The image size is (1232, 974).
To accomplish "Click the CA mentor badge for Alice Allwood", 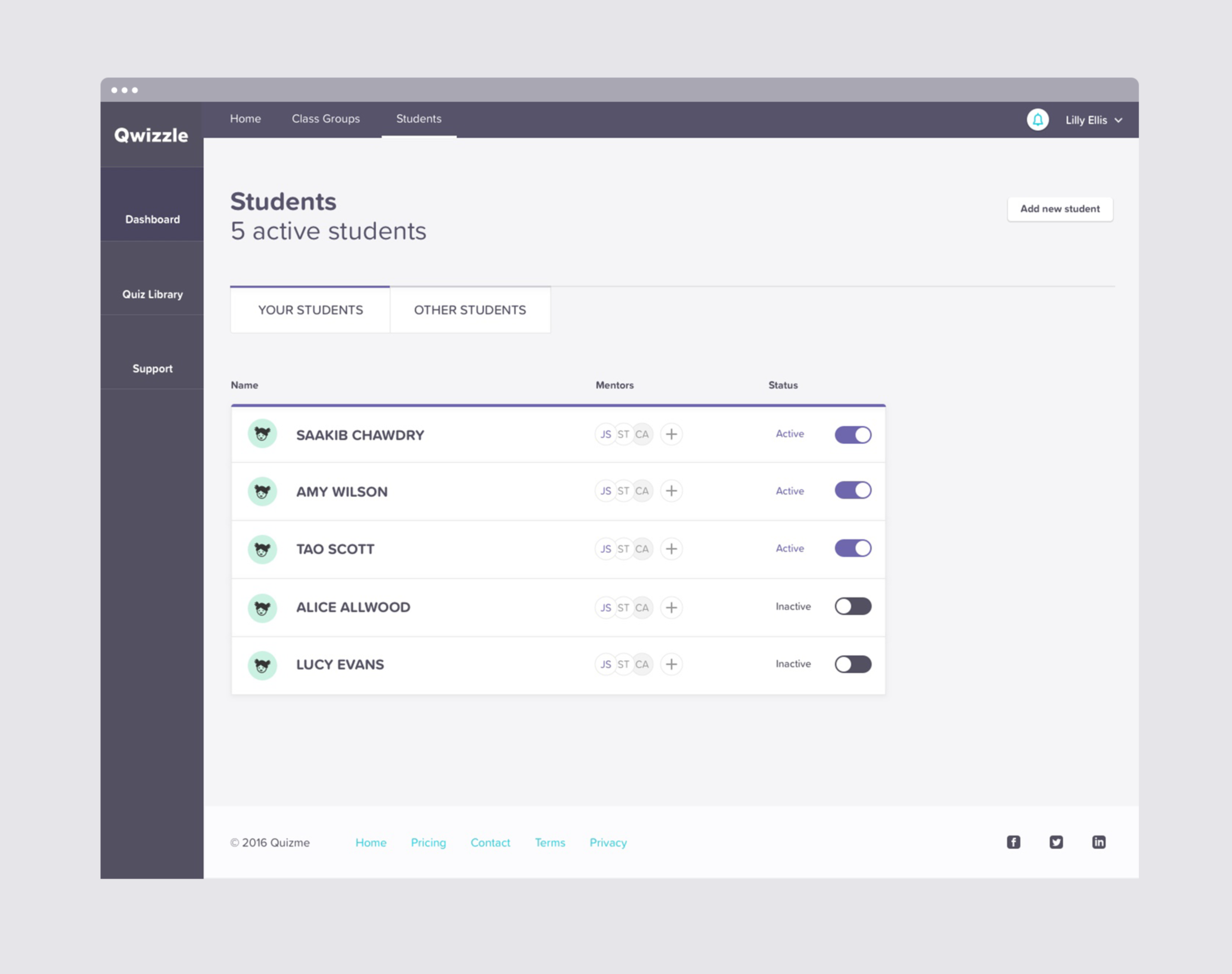I will pyautogui.click(x=642, y=607).
